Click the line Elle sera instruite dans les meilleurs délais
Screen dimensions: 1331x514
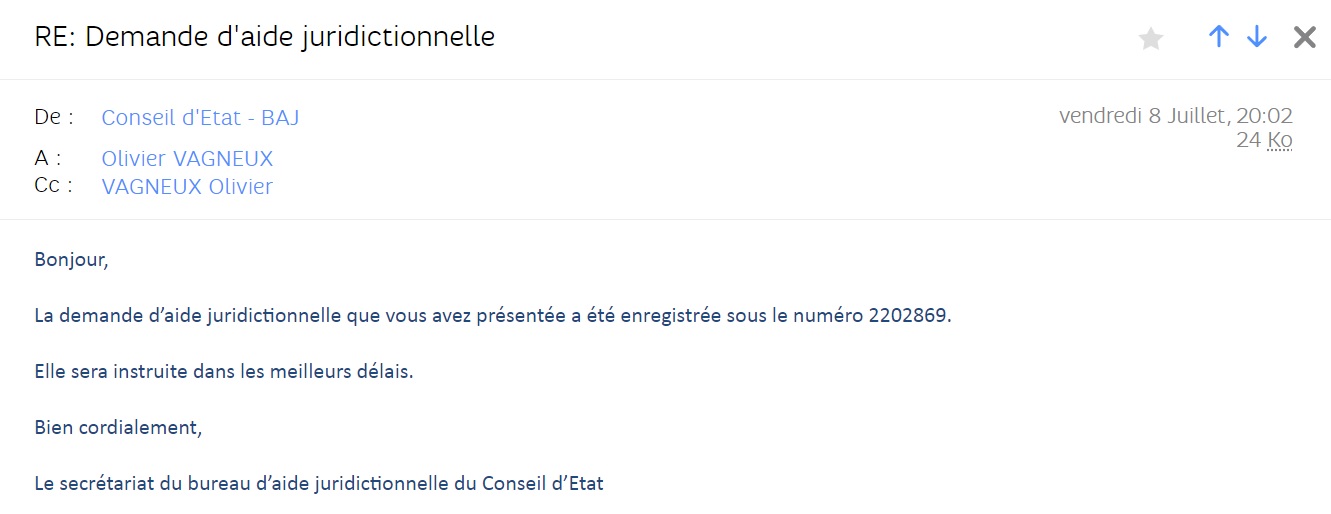223,372
